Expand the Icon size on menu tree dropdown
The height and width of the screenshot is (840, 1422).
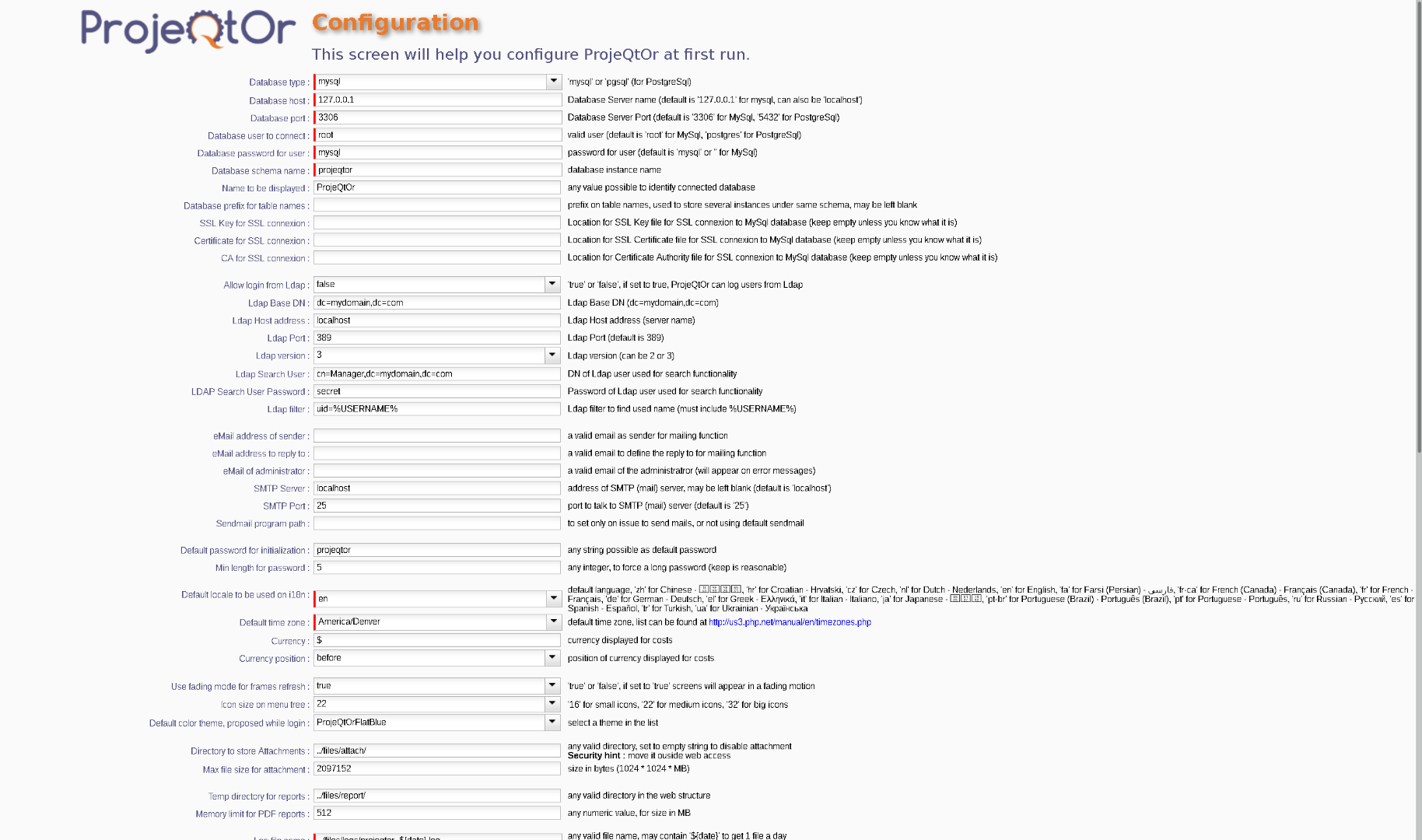click(x=552, y=704)
